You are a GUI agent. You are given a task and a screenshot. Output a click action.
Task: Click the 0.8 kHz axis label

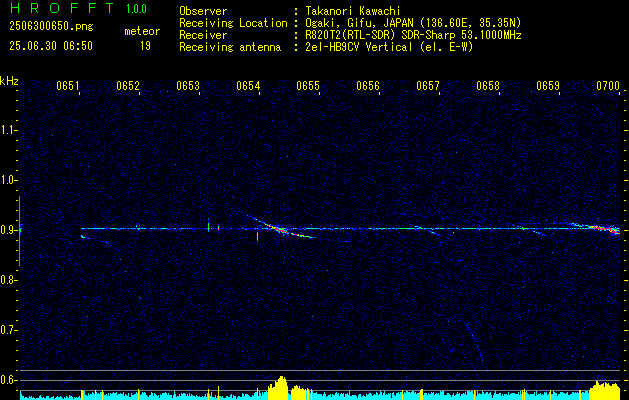click(7, 280)
